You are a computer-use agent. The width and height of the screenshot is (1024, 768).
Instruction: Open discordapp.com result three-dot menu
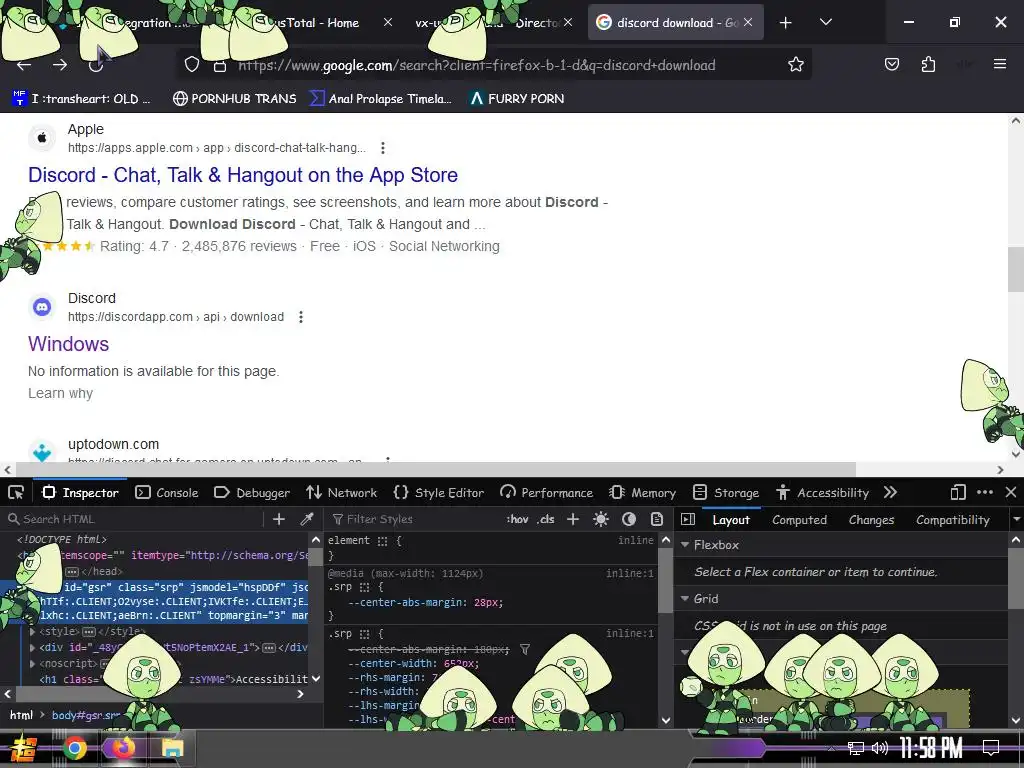point(300,317)
